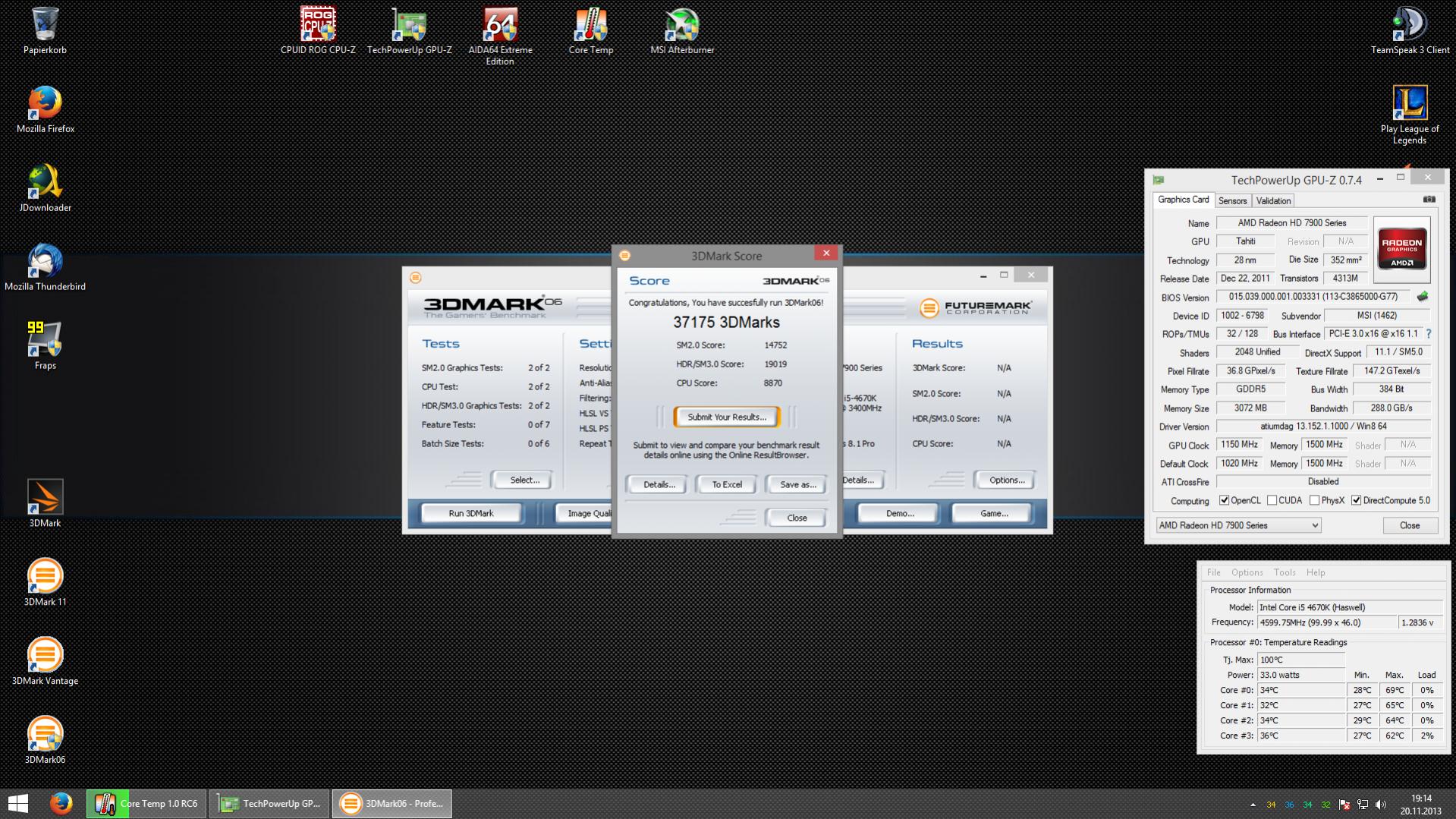Click To Excel button
The height and width of the screenshot is (819, 1456).
click(x=727, y=484)
